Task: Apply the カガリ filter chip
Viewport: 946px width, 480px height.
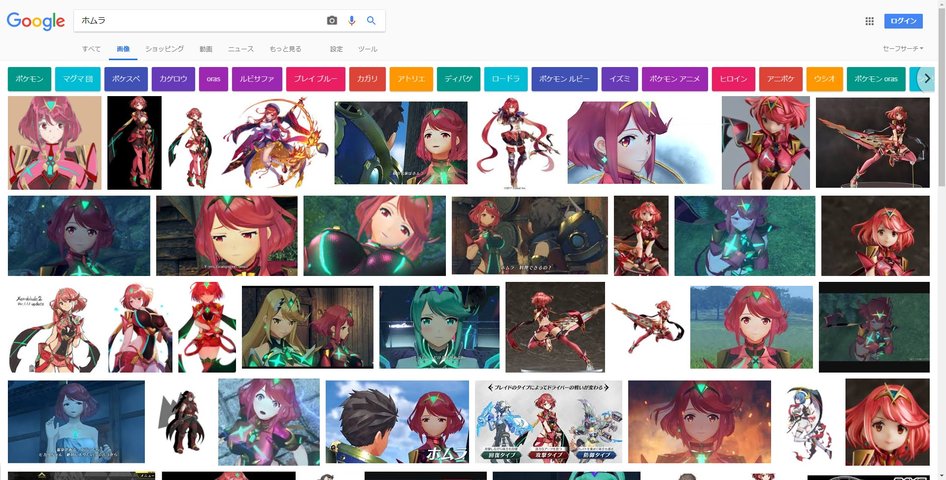Action: point(367,79)
